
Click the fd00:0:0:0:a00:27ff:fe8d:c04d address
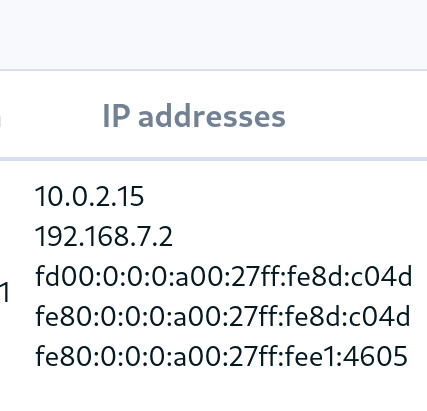tap(224, 276)
